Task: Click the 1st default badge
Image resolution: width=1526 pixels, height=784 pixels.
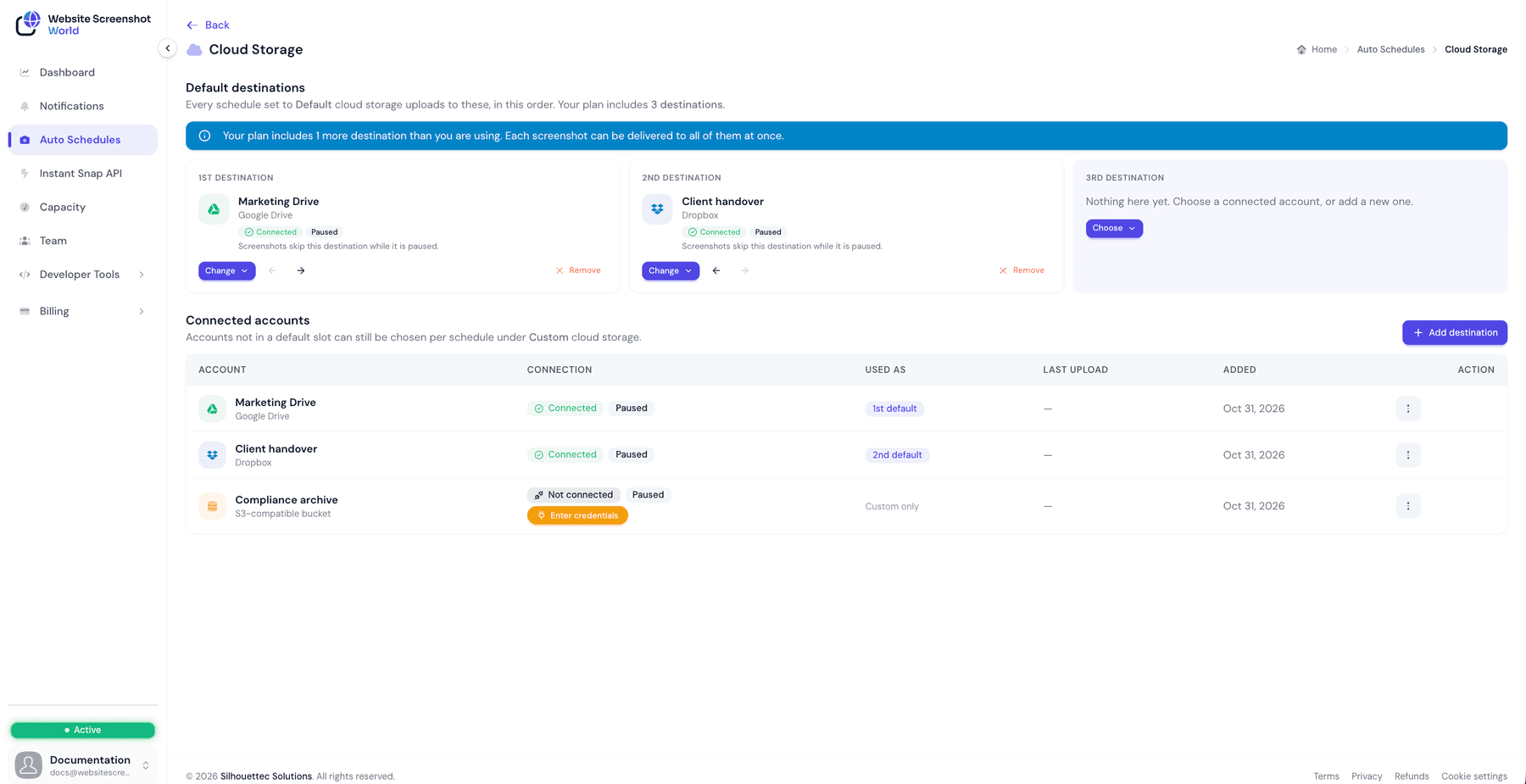Action: pos(894,409)
